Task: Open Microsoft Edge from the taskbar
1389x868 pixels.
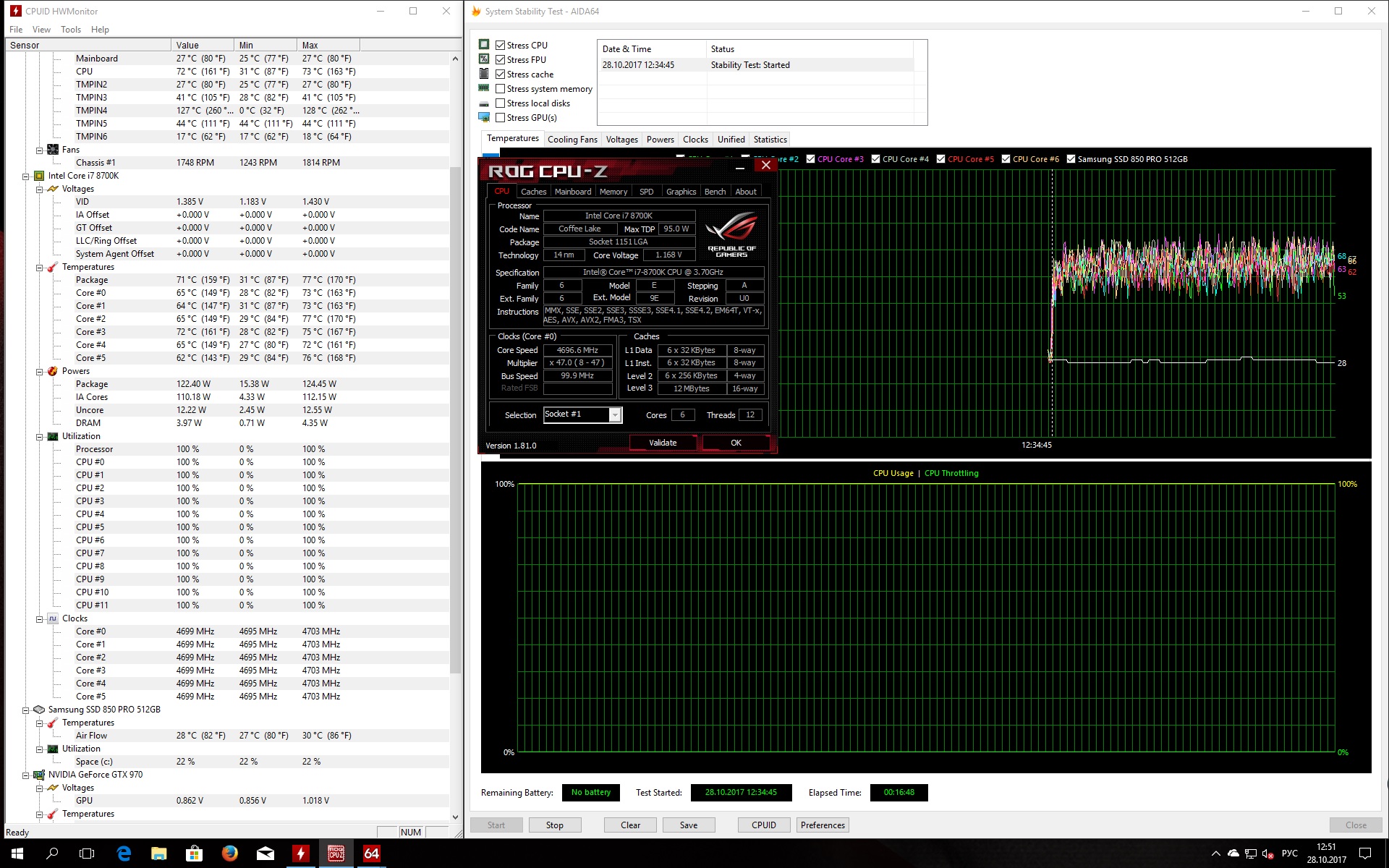Action: pyautogui.click(x=124, y=854)
